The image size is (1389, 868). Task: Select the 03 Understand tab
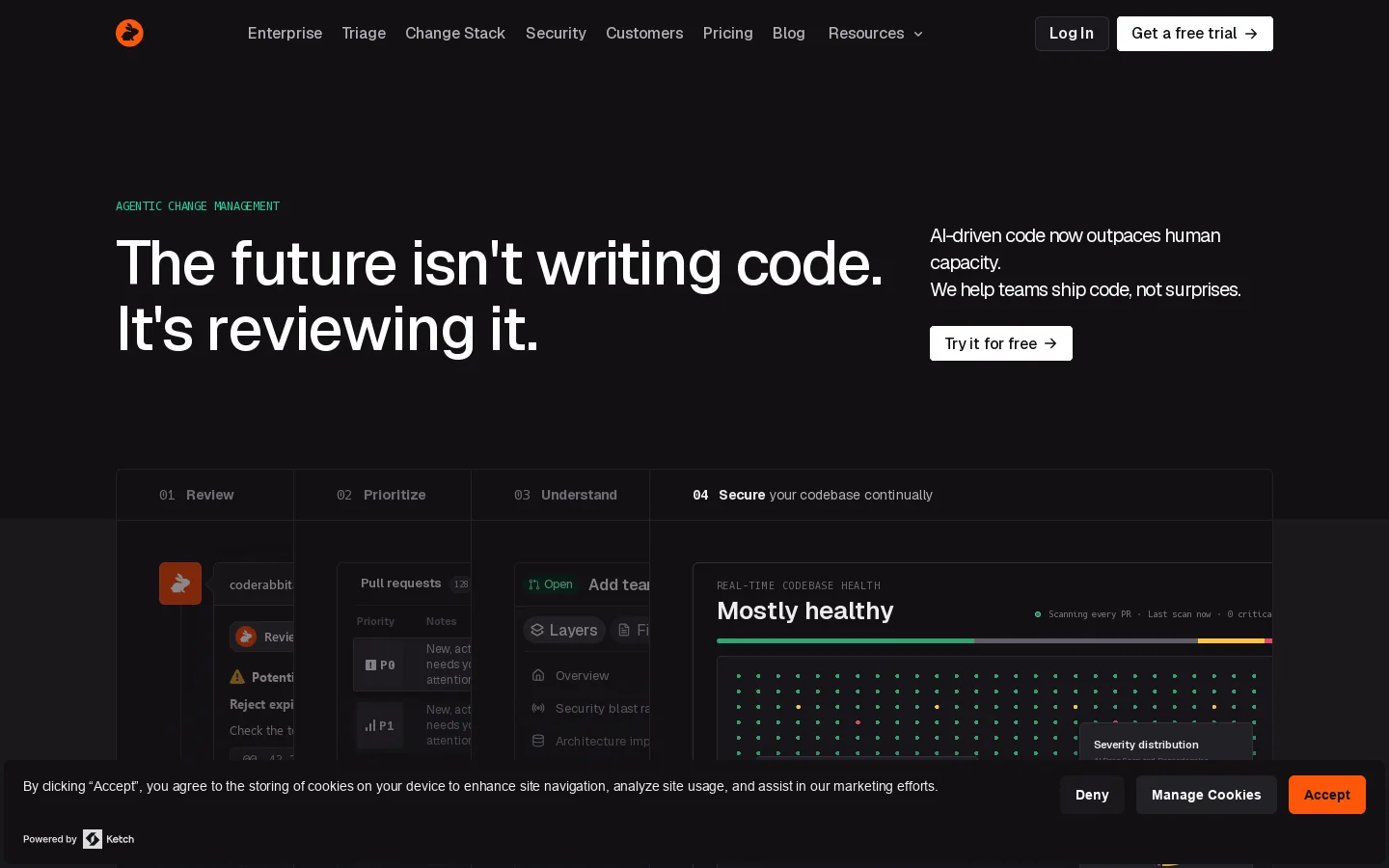click(559, 495)
